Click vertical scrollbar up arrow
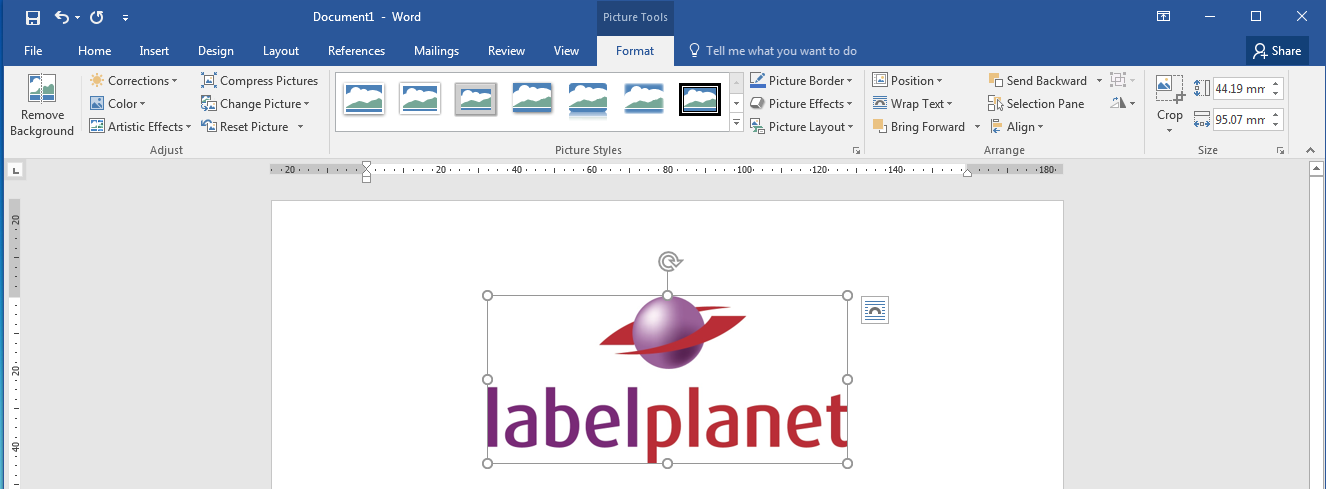1326x489 pixels. [1317, 169]
